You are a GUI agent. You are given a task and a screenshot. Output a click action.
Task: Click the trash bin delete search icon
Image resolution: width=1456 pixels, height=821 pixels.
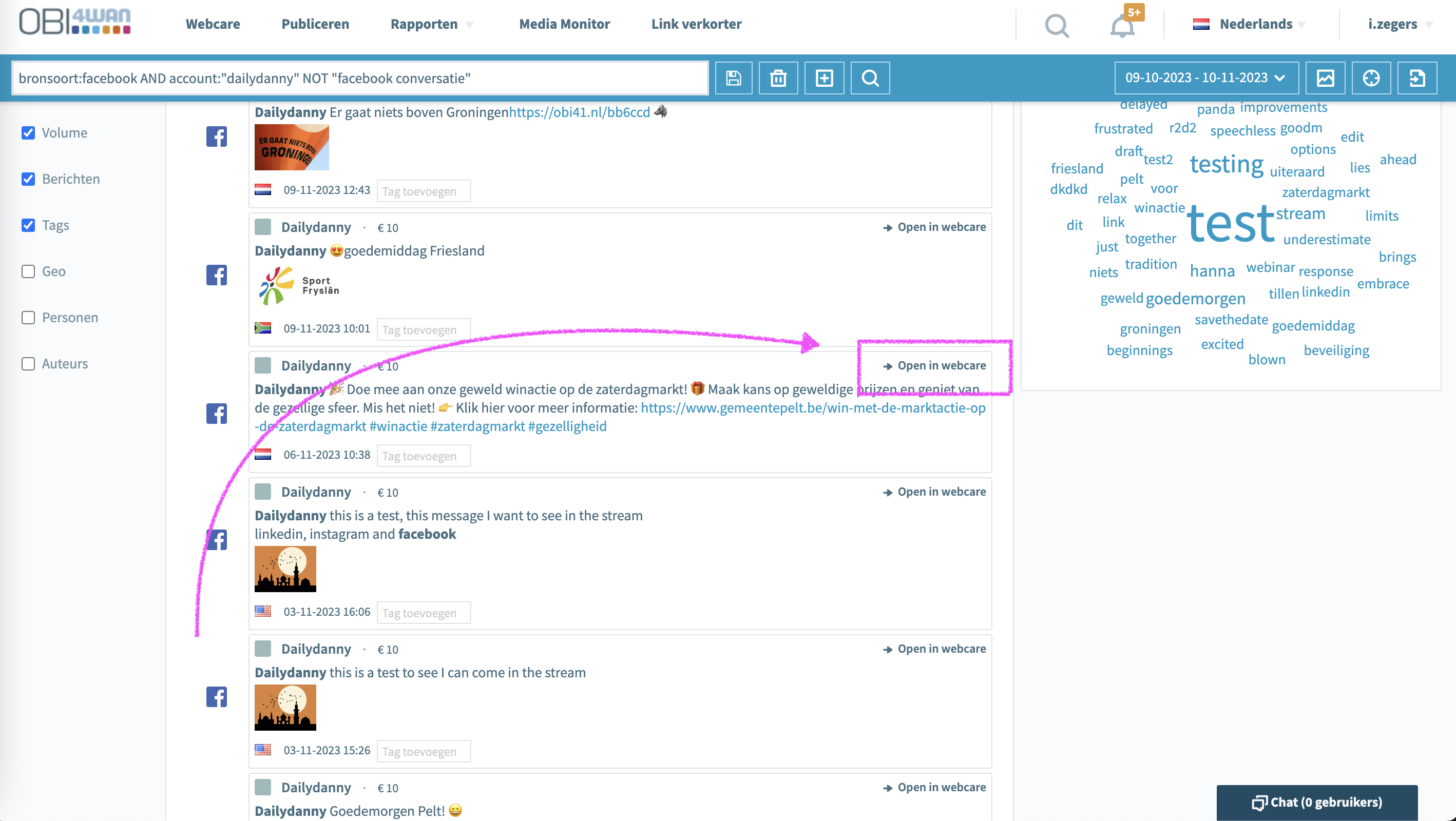(778, 78)
